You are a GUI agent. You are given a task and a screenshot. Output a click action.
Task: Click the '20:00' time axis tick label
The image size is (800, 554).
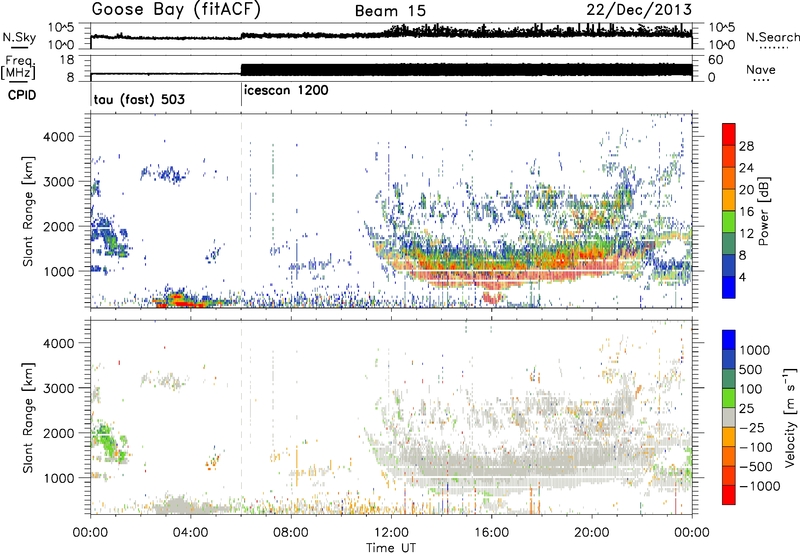pos(592,533)
